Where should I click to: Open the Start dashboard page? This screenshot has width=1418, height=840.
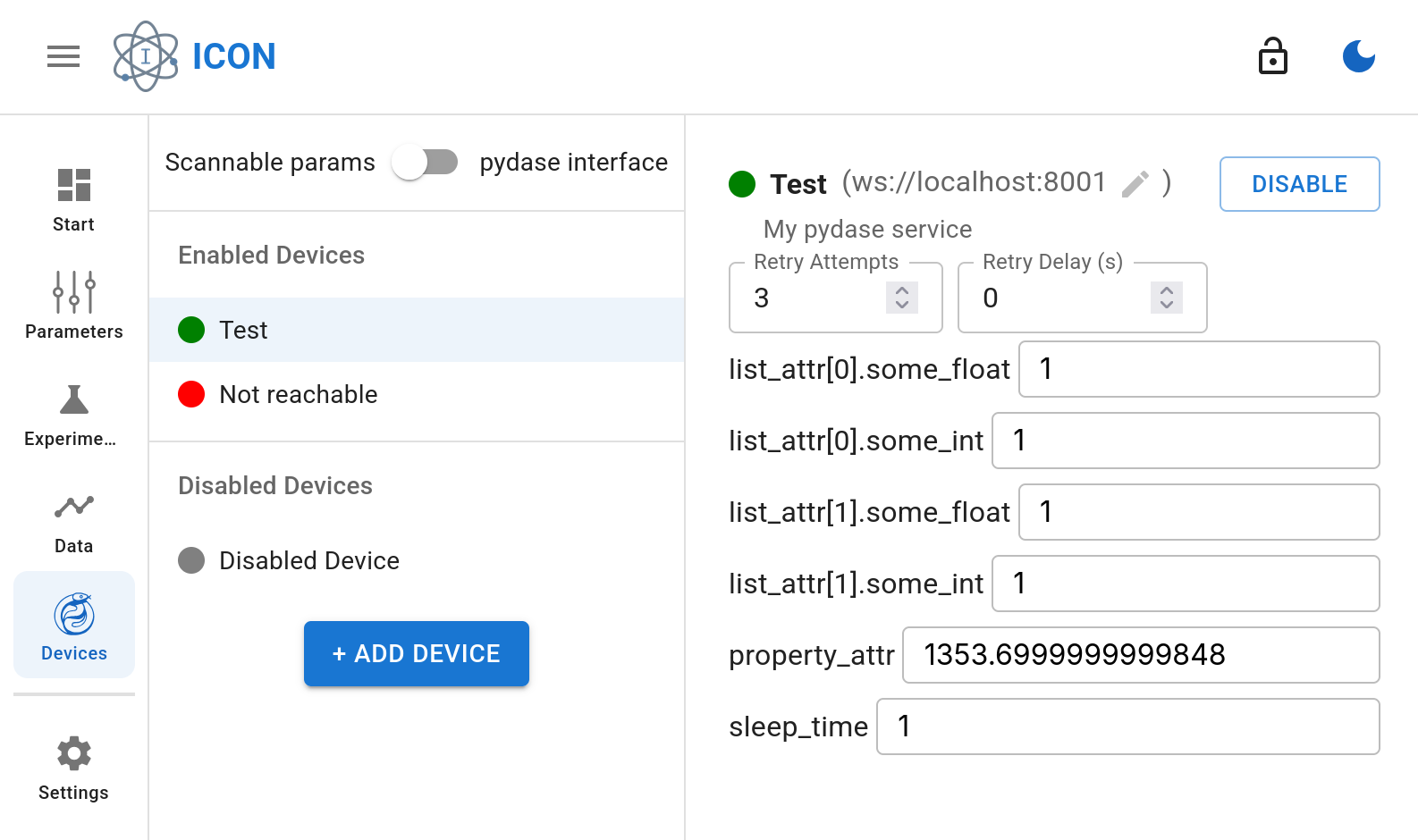coord(73,200)
